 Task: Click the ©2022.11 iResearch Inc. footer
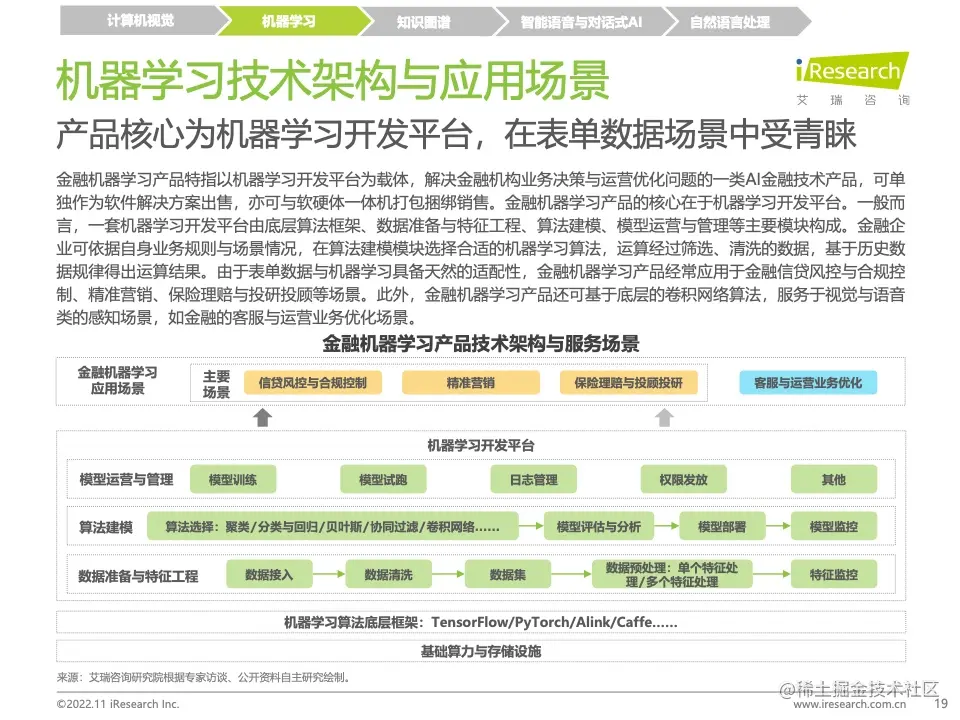tap(118, 704)
